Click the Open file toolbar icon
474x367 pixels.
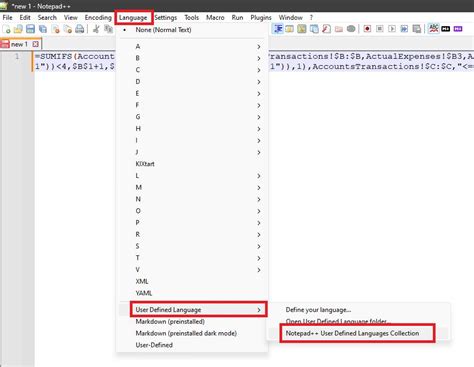[18, 29]
